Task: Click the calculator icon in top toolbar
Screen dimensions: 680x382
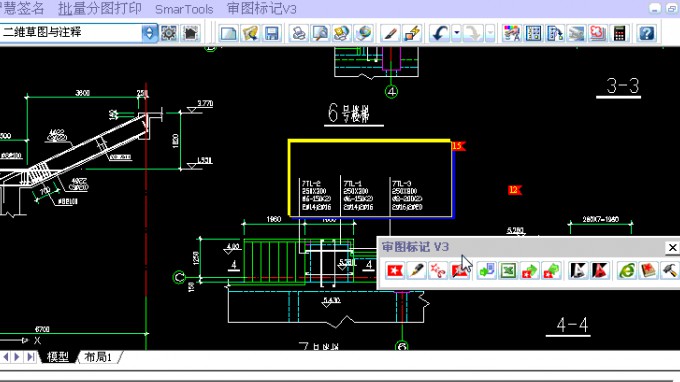Action: click(619, 33)
